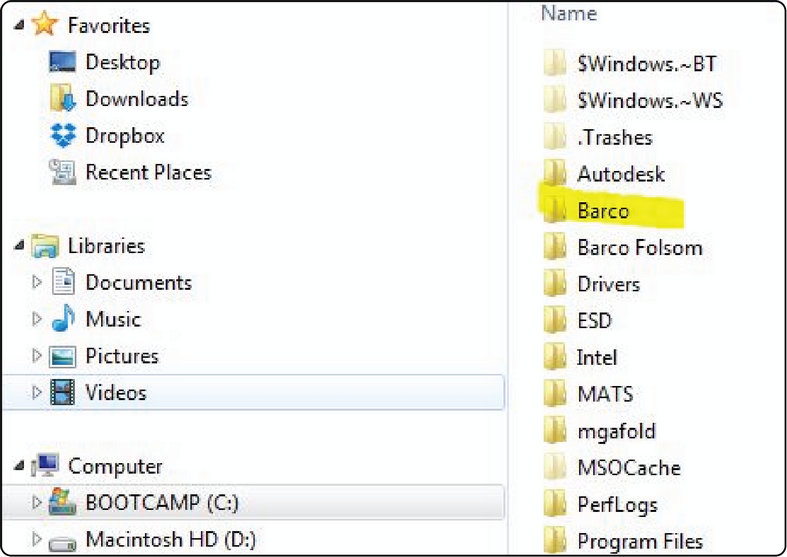This screenshot has width=787, height=557.
Task: Click the Videos filmstrip icon
Action: 63,392
